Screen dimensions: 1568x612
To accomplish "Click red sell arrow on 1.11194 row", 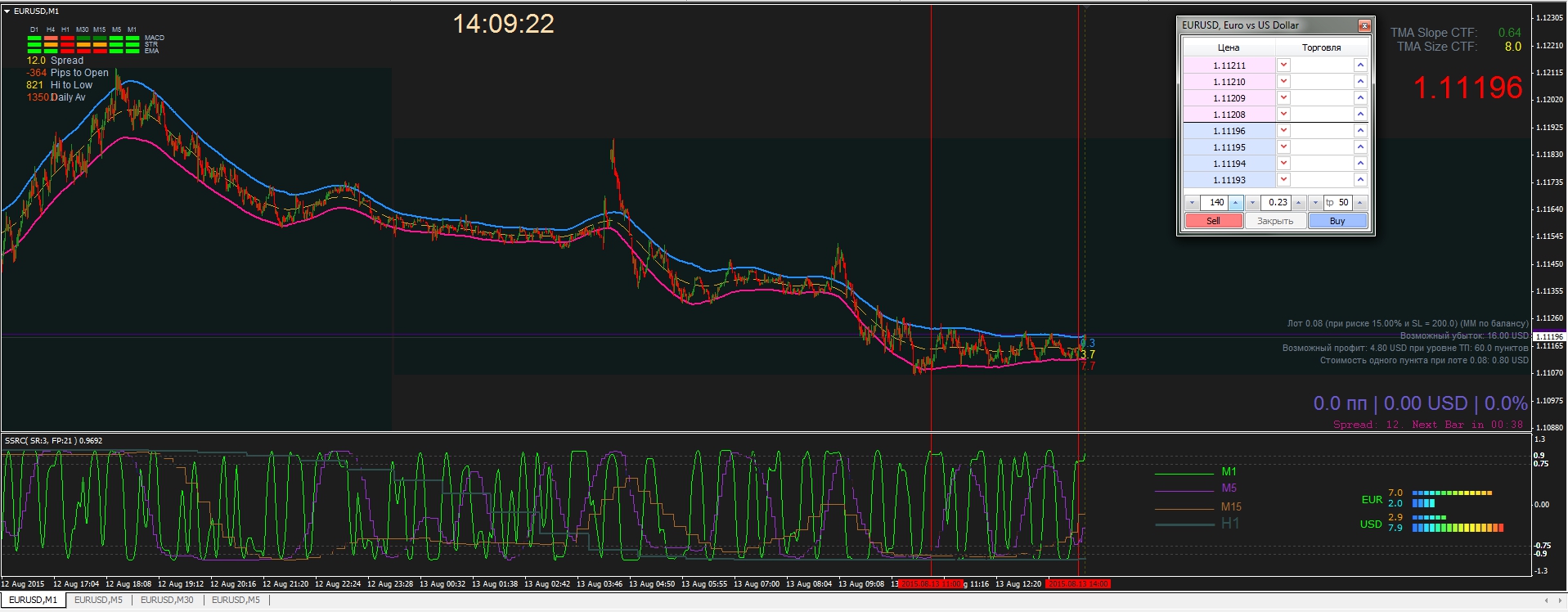I will [1283, 164].
